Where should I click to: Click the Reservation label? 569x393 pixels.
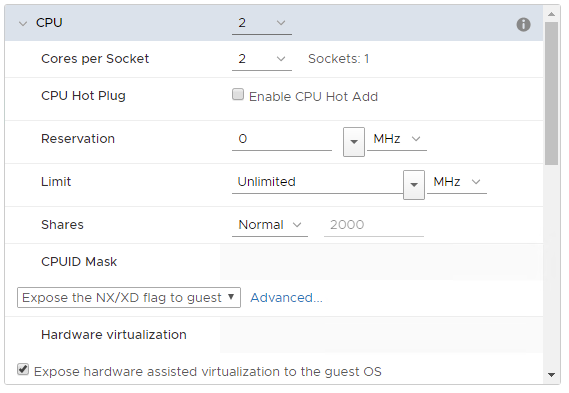pos(78,139)
